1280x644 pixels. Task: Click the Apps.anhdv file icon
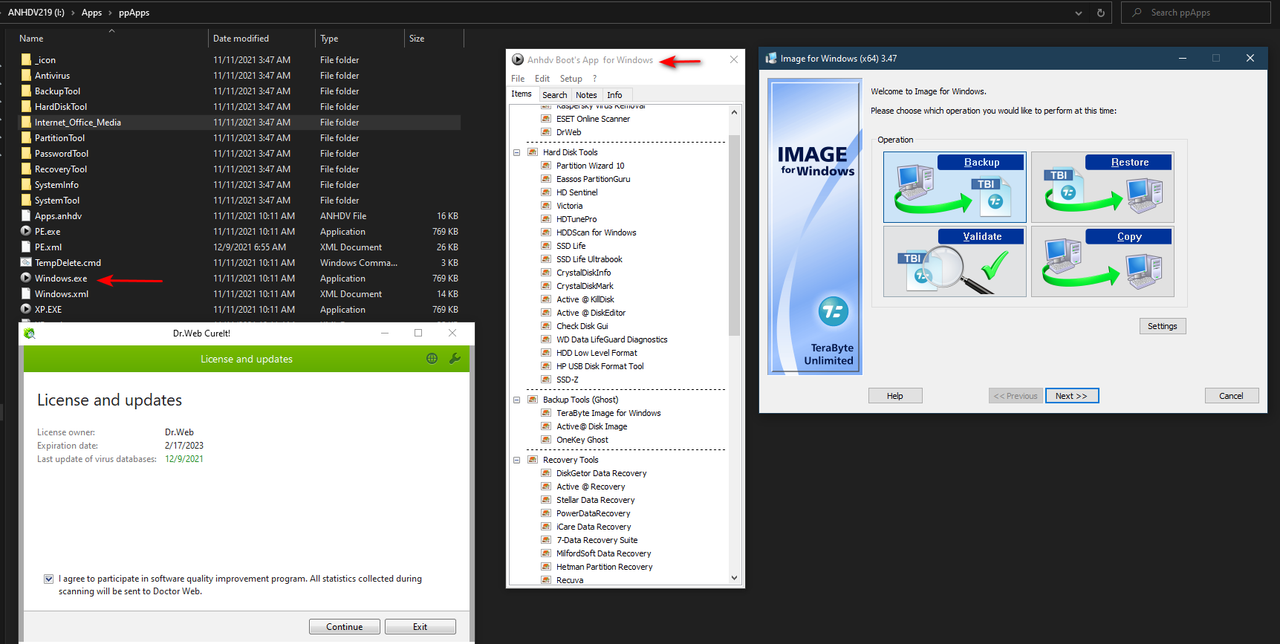pos(26,216)
